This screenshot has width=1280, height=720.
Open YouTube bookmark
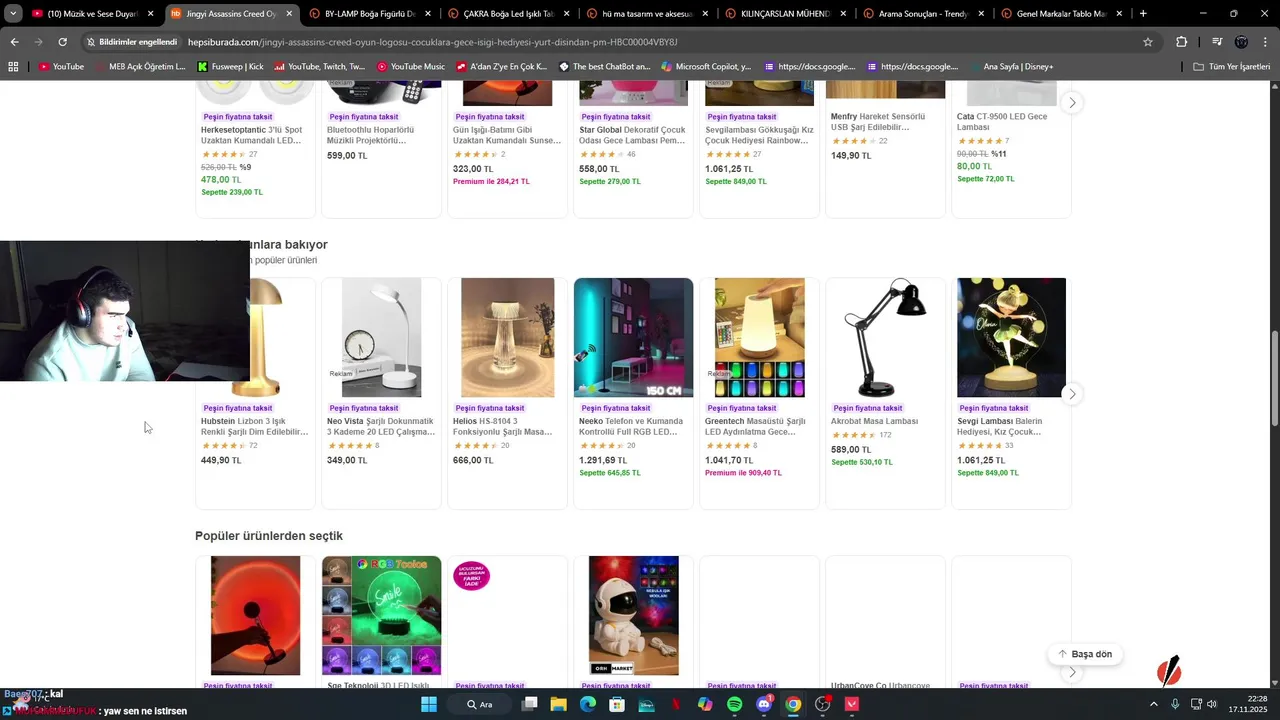pos(61,66)
